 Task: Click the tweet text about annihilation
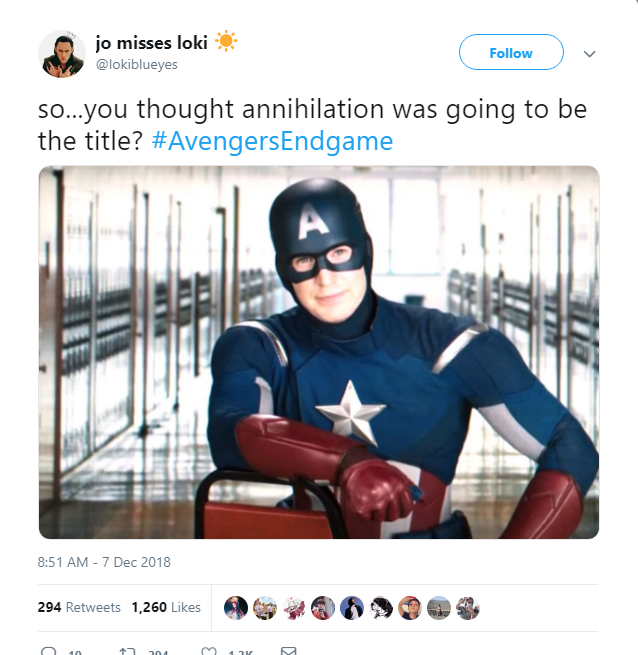pyautogui.click(x=312, y=125)
